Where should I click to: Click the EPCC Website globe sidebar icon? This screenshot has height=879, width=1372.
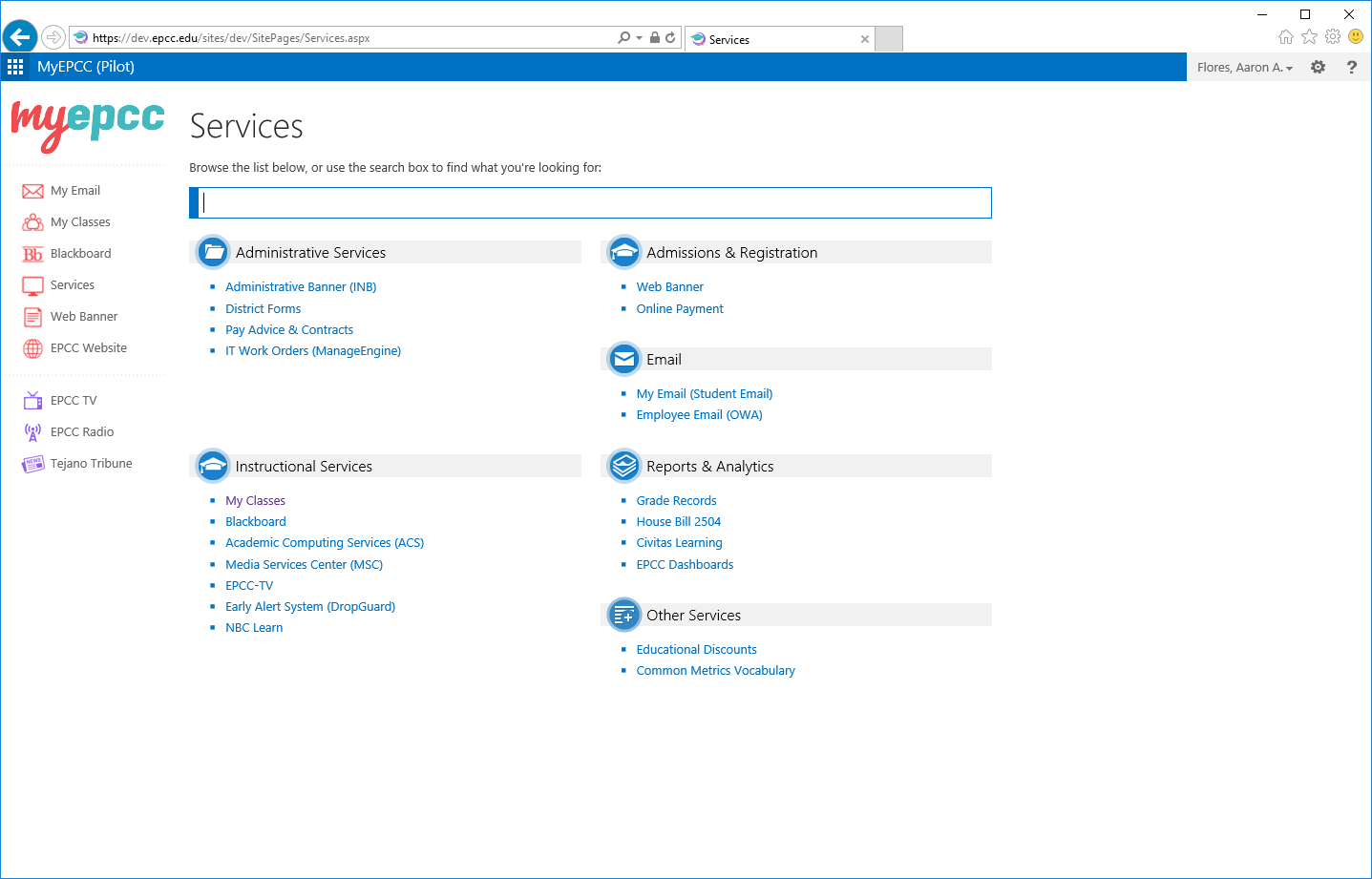[x=32, y=348]
